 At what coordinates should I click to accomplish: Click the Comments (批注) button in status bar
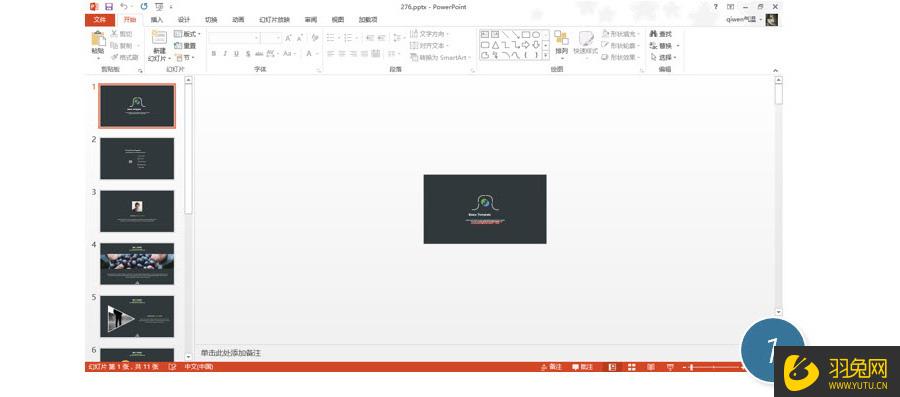pyautogui.click(x=583, y=367)
